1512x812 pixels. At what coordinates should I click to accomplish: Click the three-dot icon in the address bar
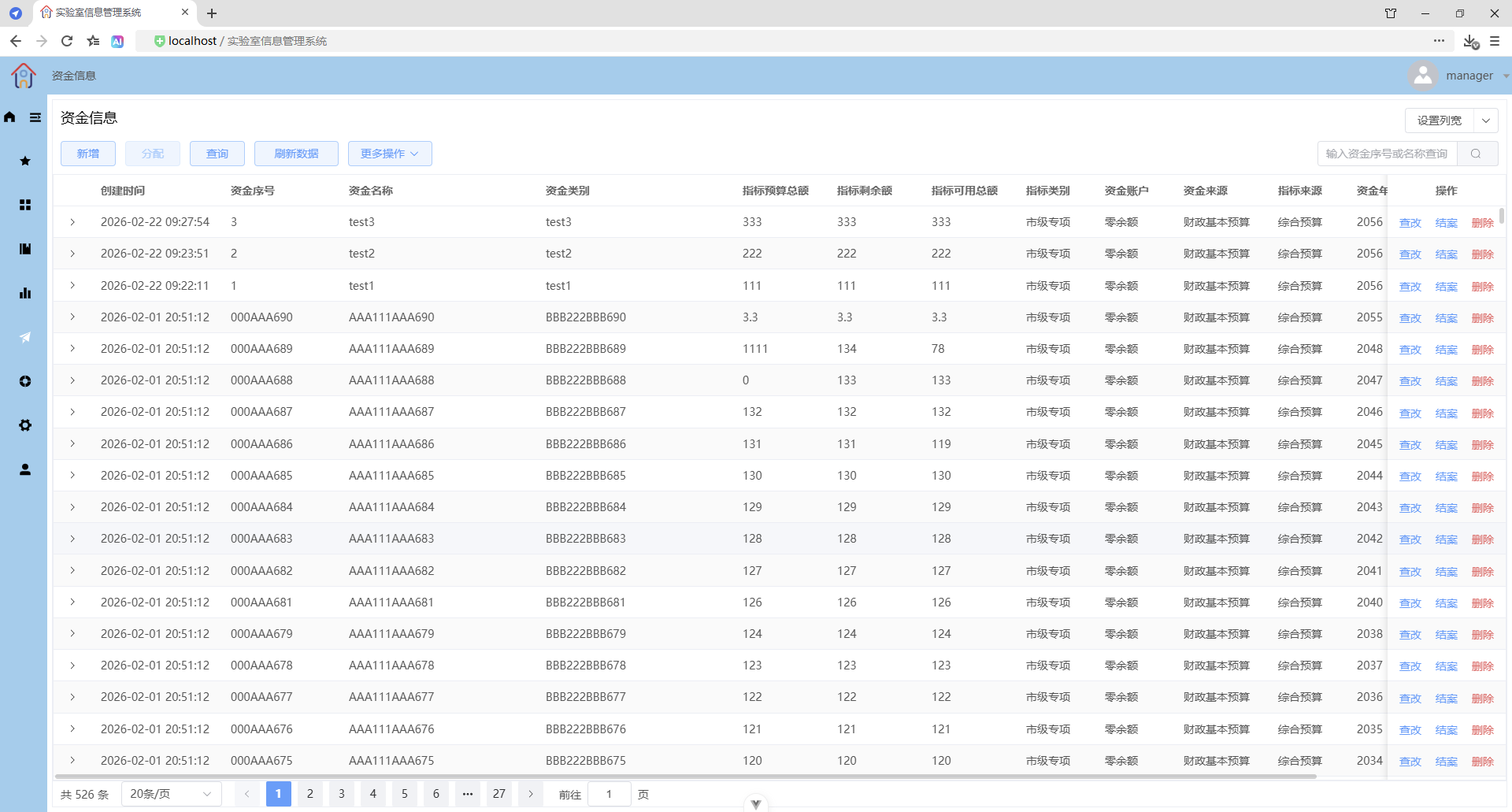tap(1439, 40)
